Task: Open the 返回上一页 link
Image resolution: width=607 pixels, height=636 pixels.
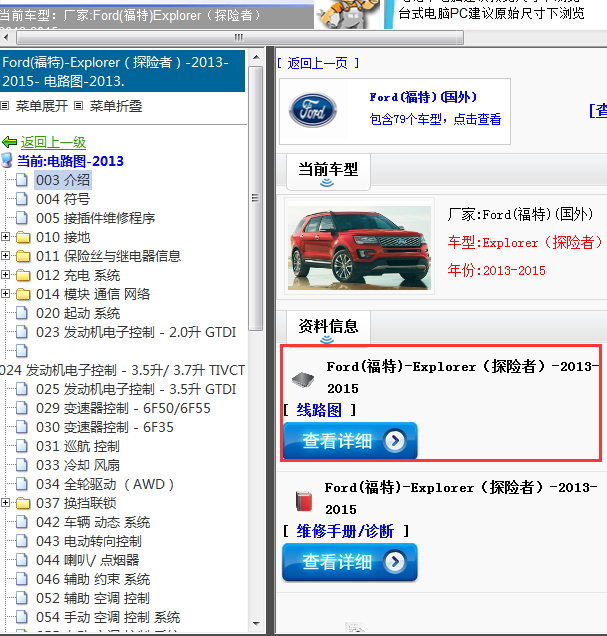Action: click(318, 63)
